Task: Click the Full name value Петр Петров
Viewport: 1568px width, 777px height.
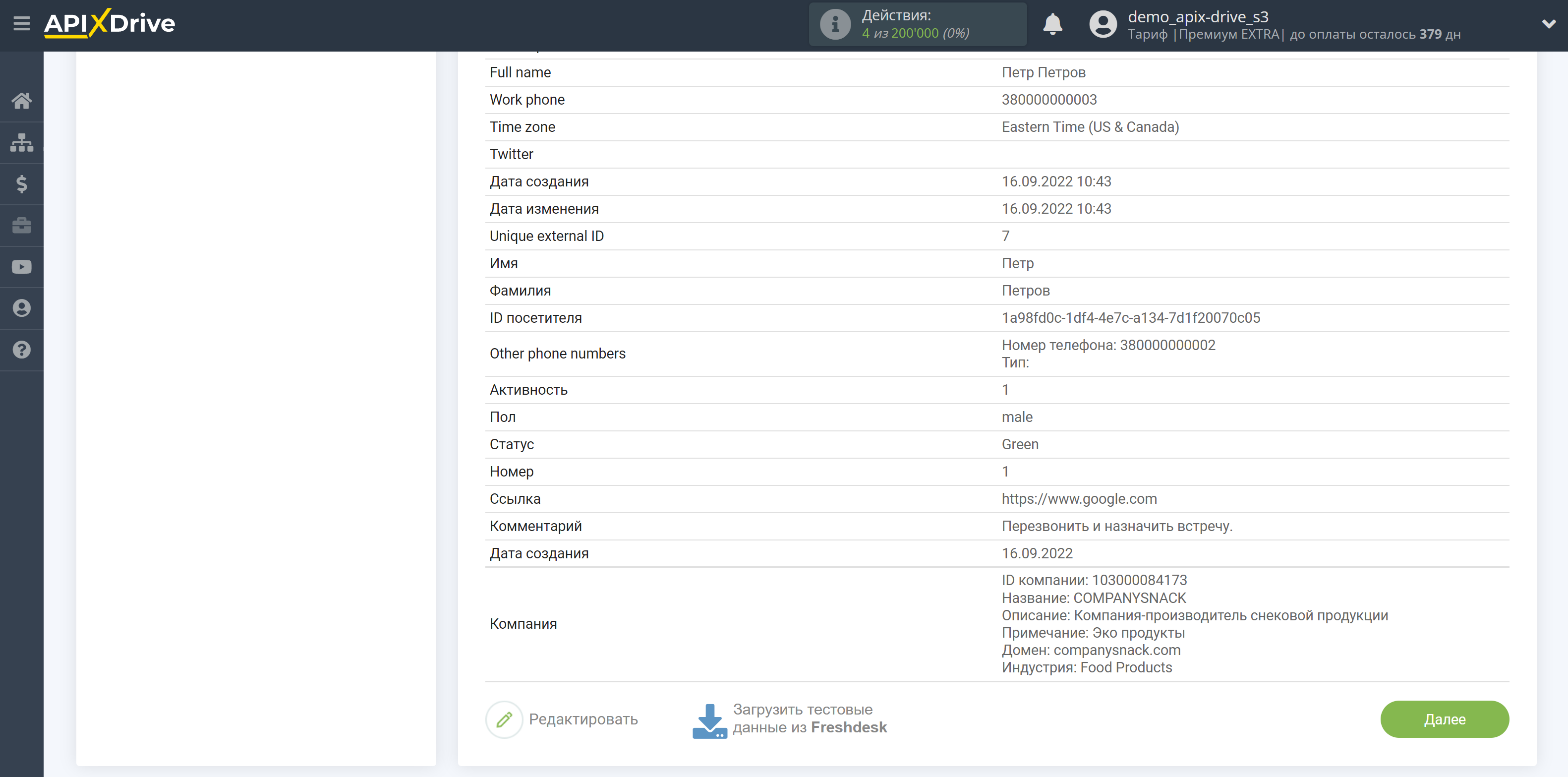Action: click(1044, 72)
